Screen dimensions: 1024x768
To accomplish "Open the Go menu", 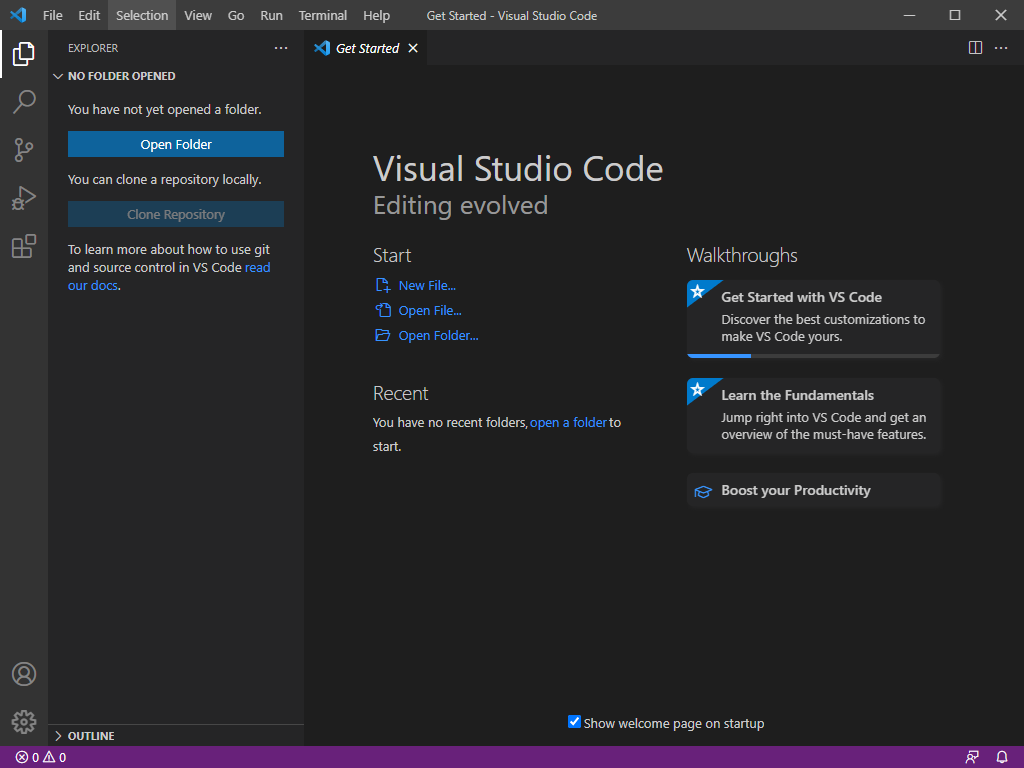I will pos(236,15).
